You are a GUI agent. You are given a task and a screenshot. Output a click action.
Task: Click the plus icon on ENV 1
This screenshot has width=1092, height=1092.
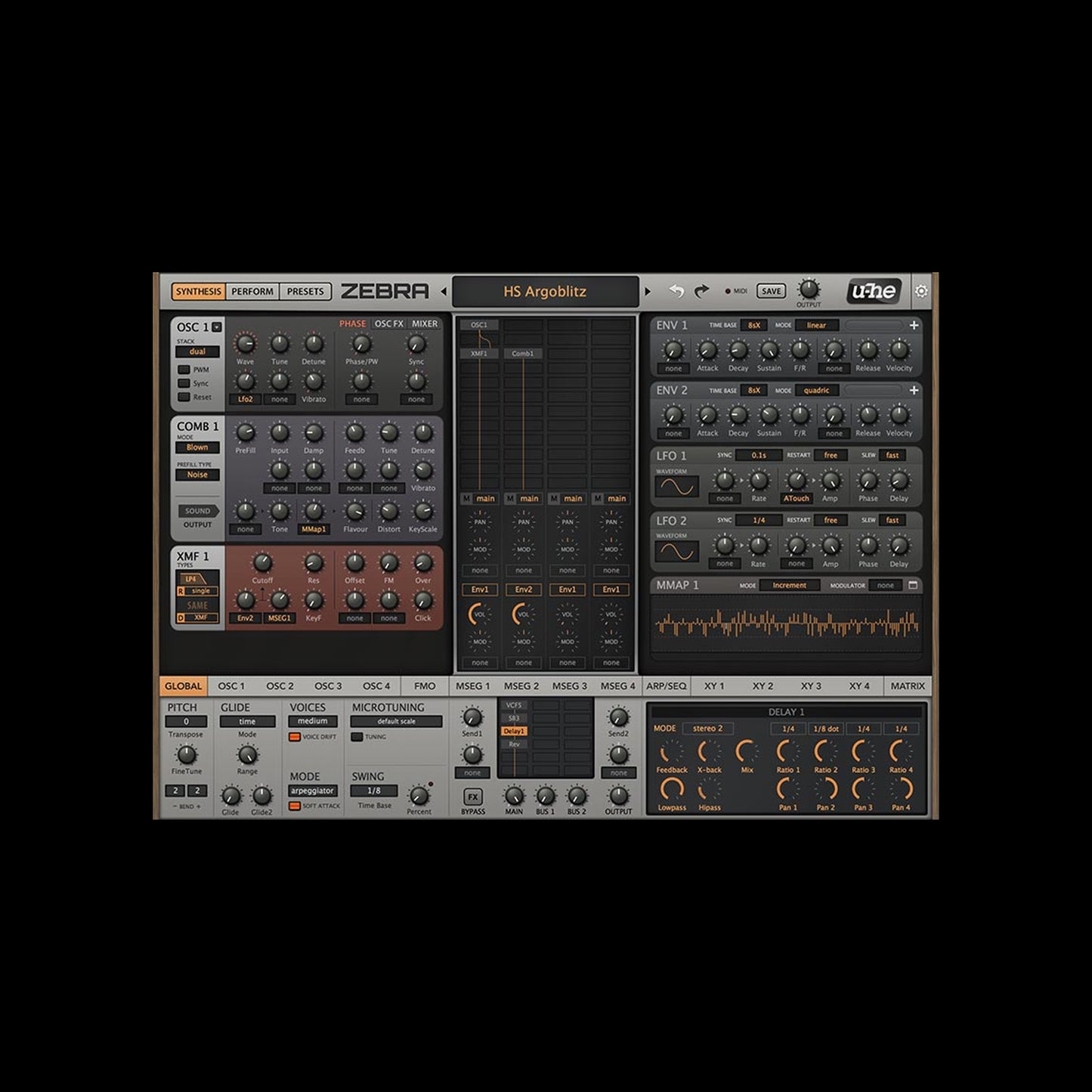[914, 325]
